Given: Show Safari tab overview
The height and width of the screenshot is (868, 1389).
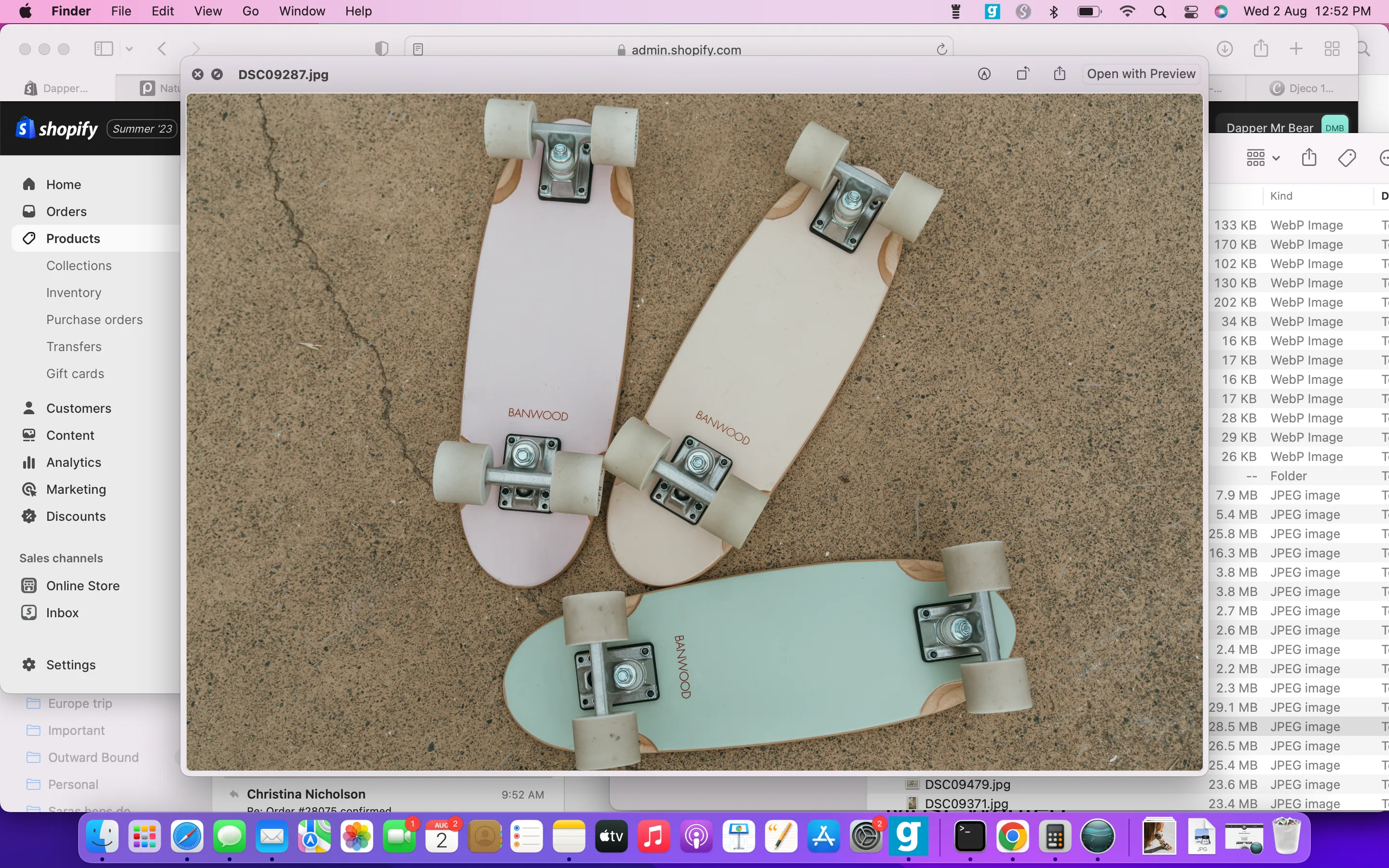Looking at the screenshot, I should click(x=1332, y=49).
